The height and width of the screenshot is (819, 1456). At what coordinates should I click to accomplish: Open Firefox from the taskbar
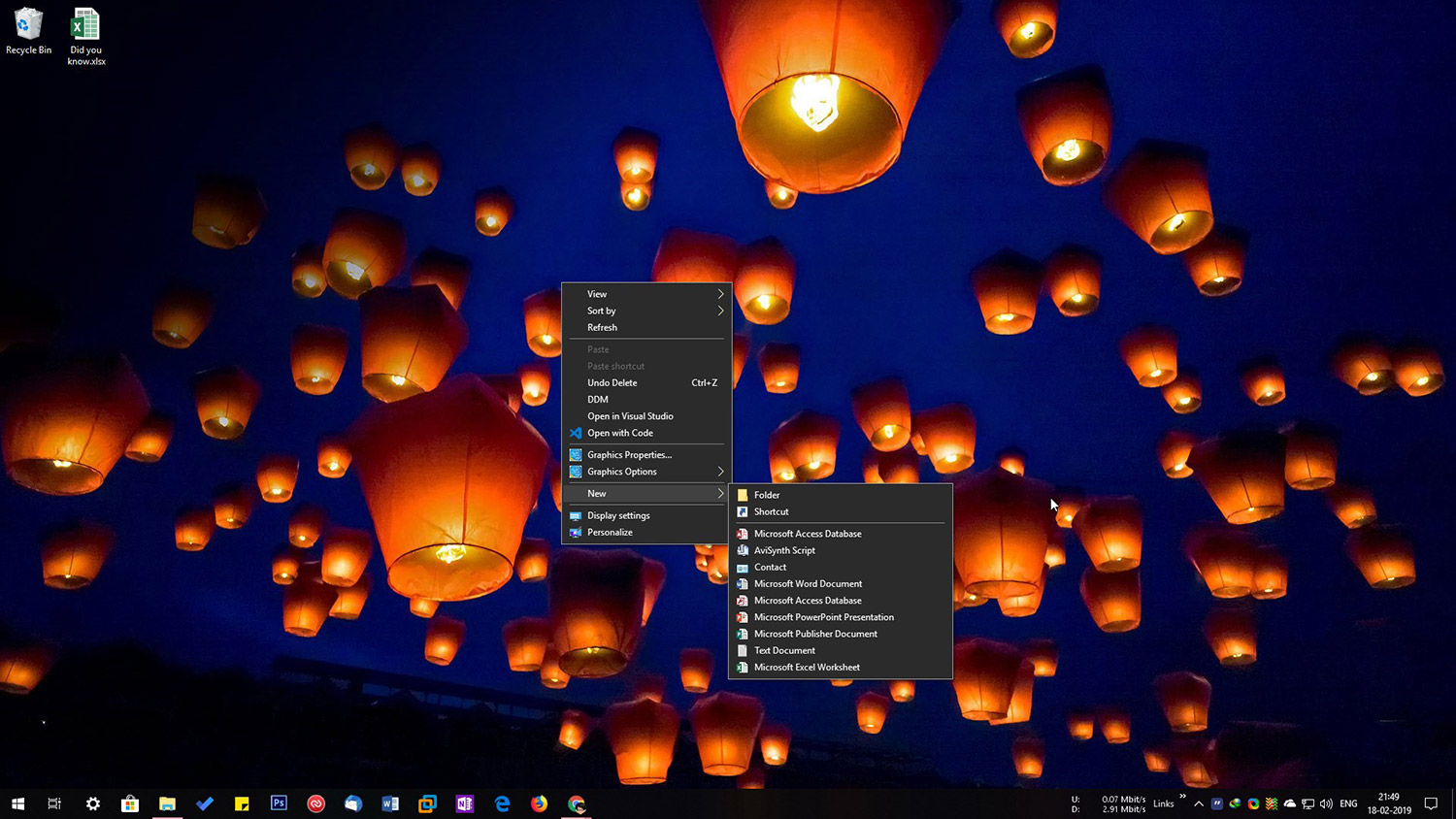click(x=539, y=803)
